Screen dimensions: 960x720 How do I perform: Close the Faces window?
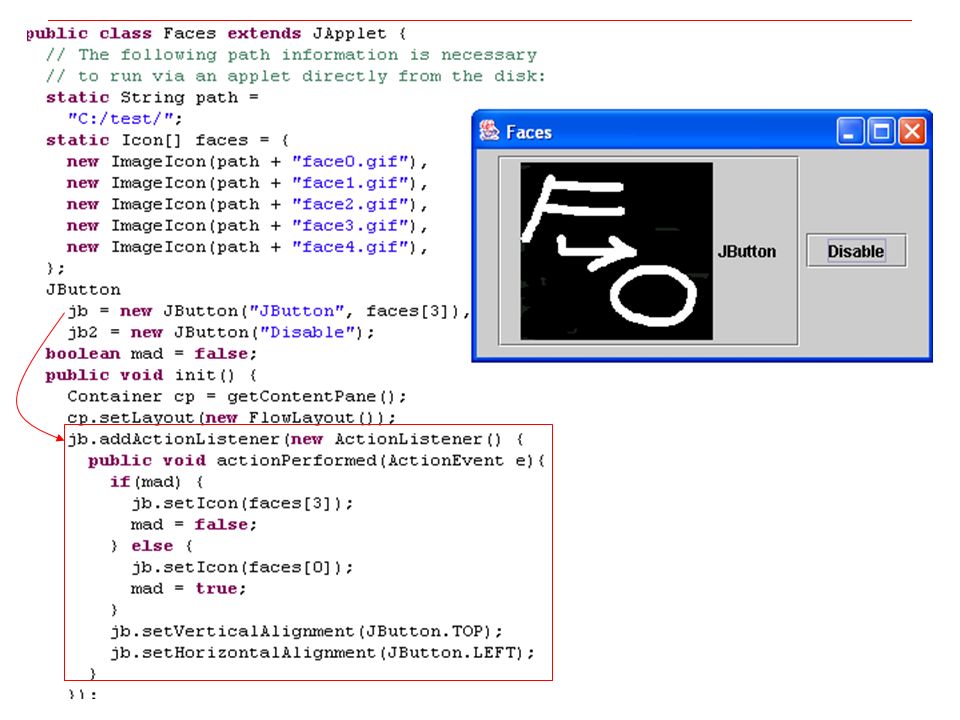(x=912, y=132)
